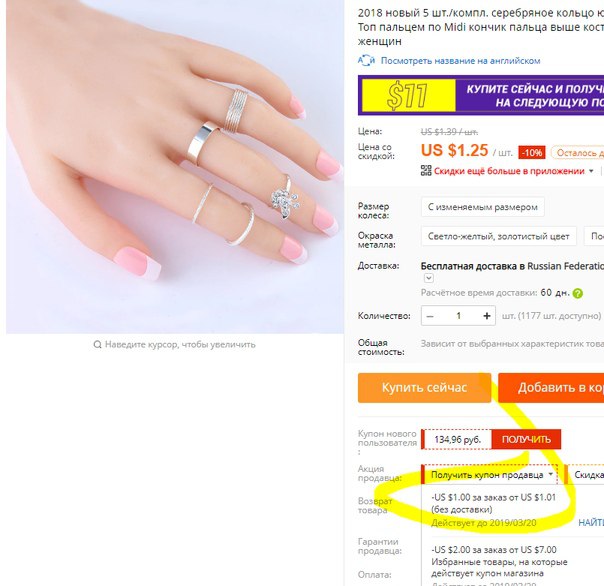Click 'Посмотреть название на английском' link
This screenshot has width=604, height=586.
(460, 61)
